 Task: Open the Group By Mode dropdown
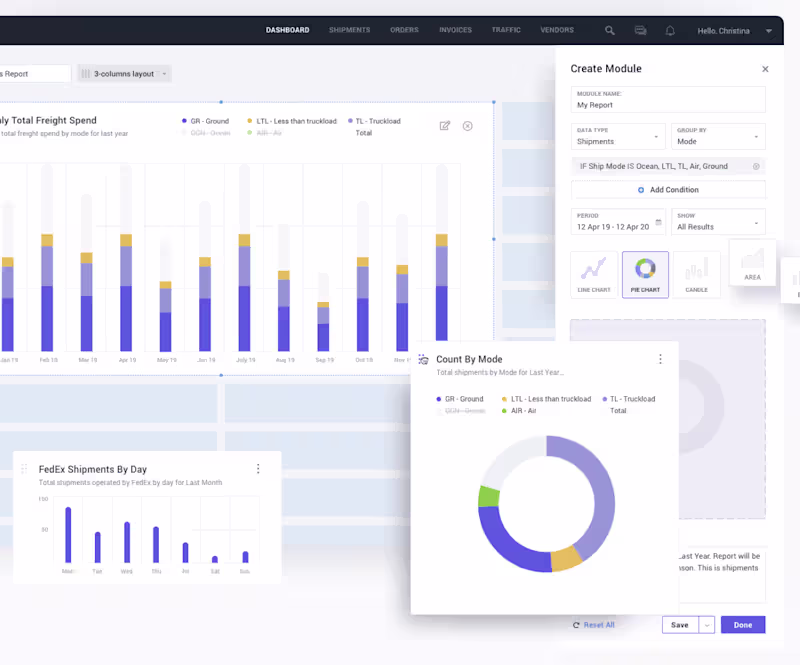click(718, 136)
